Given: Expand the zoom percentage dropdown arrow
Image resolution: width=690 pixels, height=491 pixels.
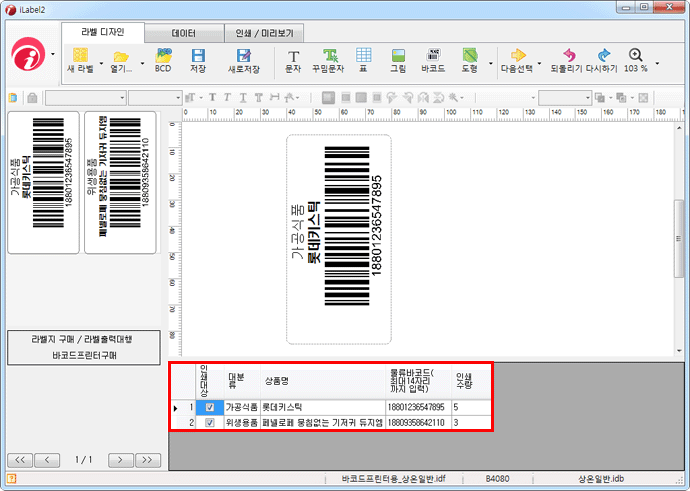Looking at the screenshot, I should 657,63.
